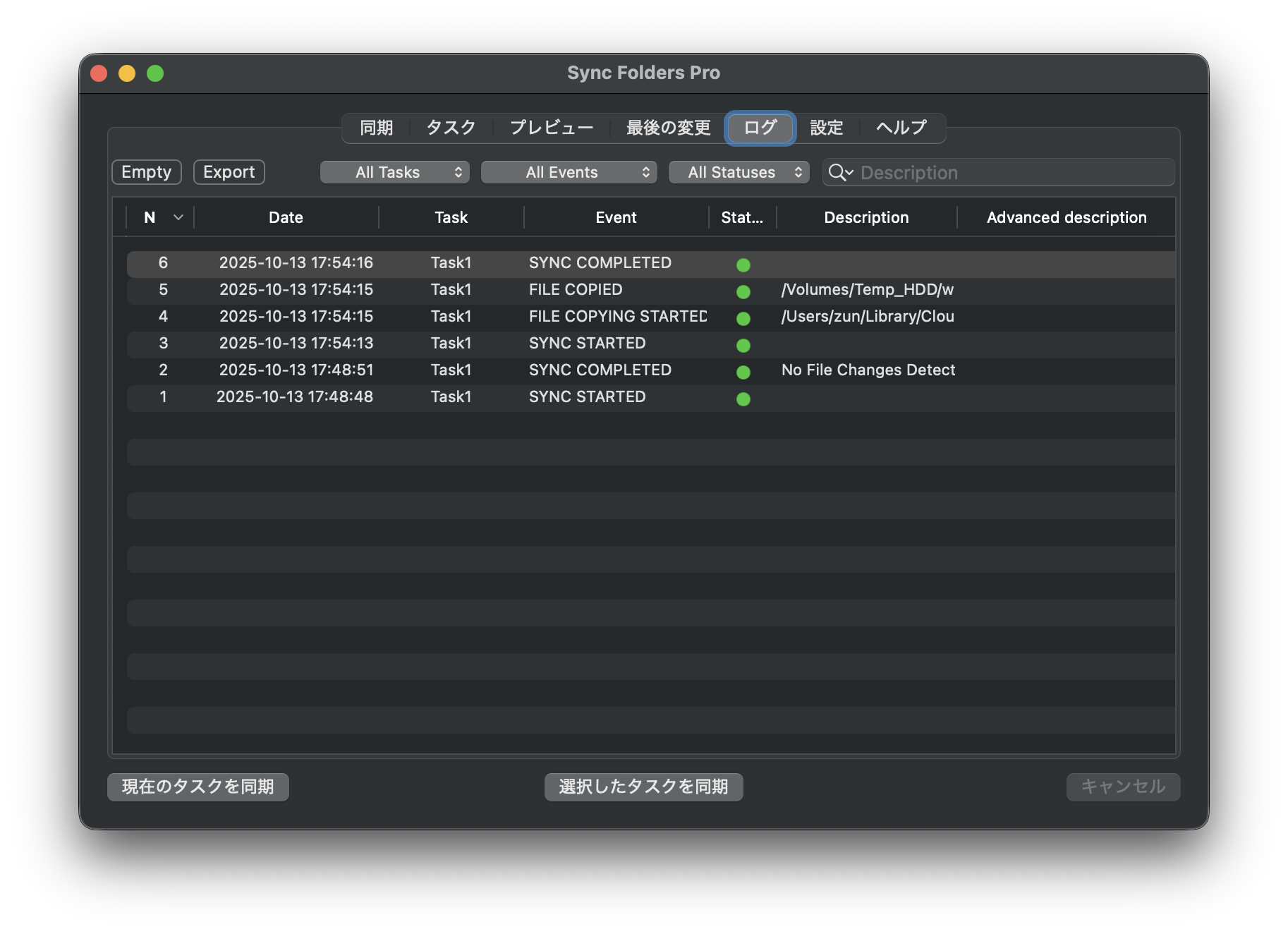Screen dimensions: 1288x934
Task: Focus the Description search field
Action: (1009, 173)
